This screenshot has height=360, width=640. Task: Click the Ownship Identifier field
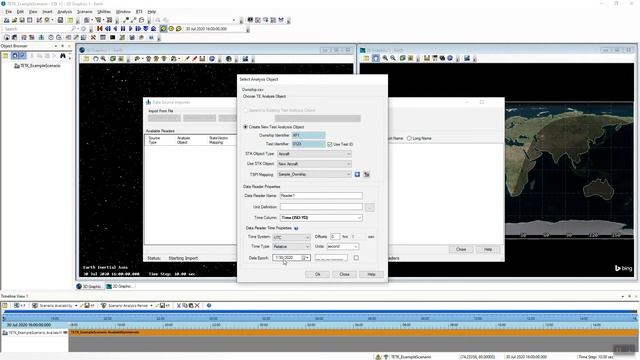point(308,135)
